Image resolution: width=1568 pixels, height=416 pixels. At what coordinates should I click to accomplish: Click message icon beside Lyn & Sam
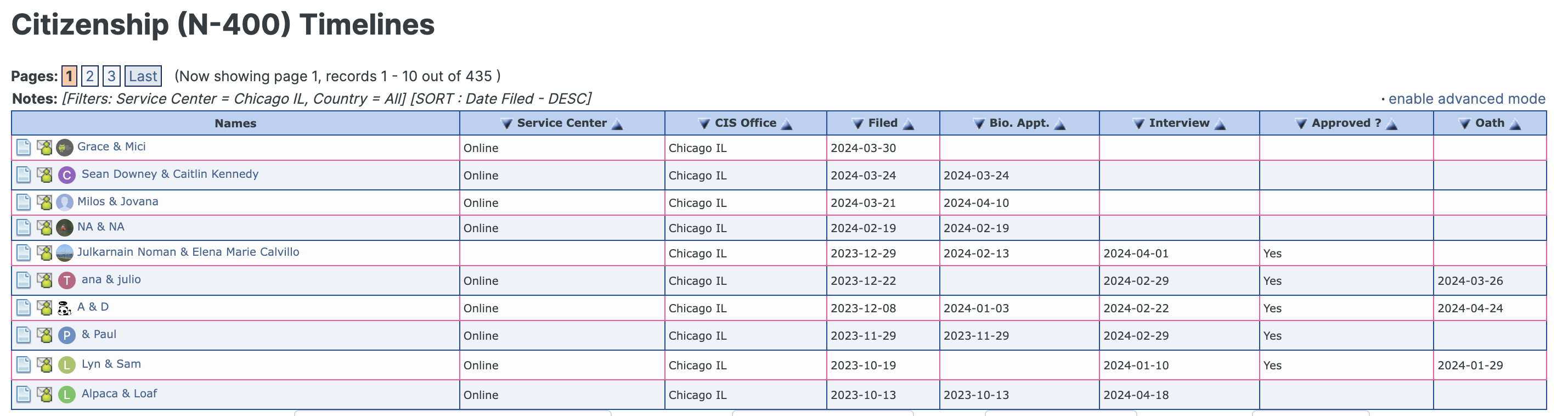coord(44,364)
